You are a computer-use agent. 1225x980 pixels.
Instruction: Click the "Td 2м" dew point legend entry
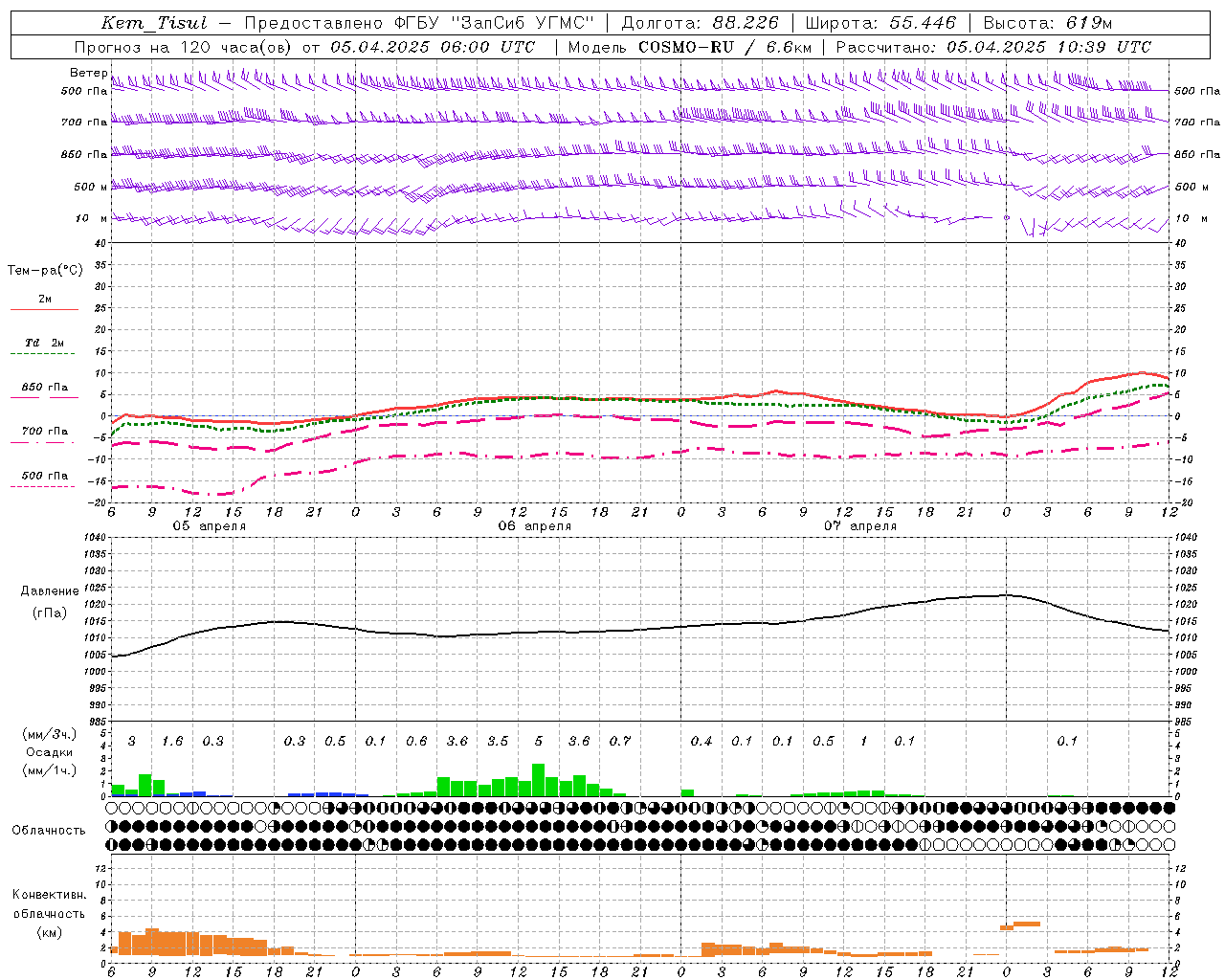tap(45, 343)
